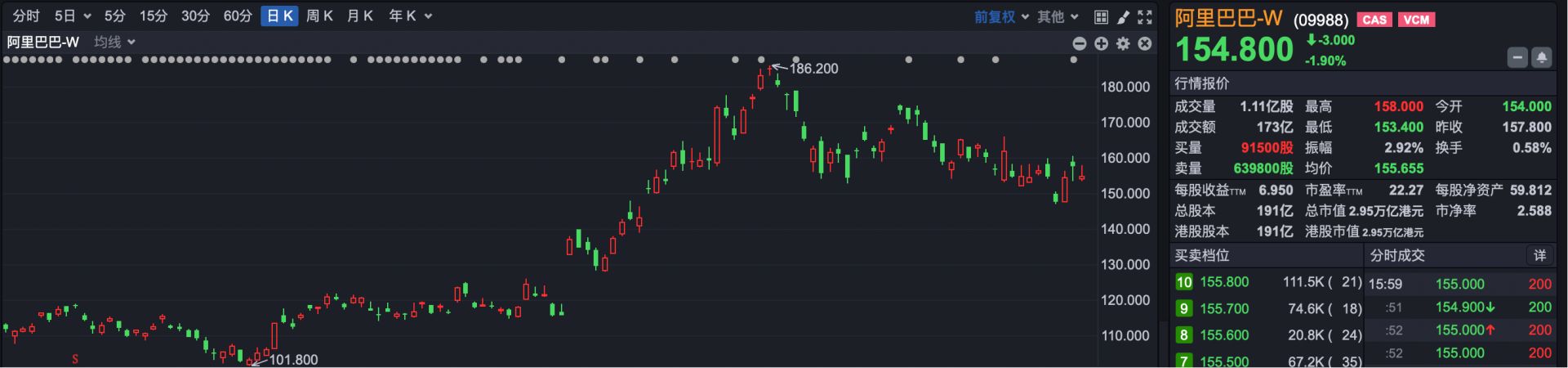Switch to 60分 chart

(238, 16)
